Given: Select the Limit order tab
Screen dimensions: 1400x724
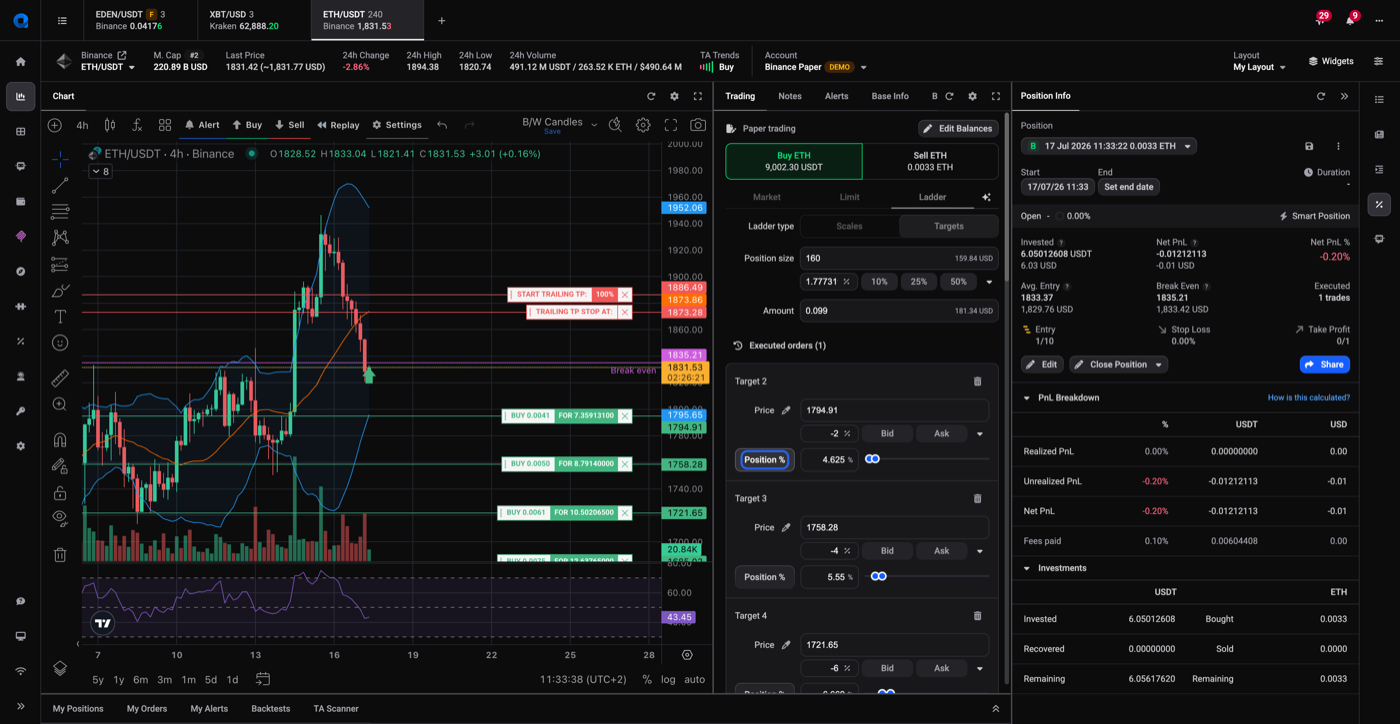Looking at the screenshot, I should (x=849, y=197).
